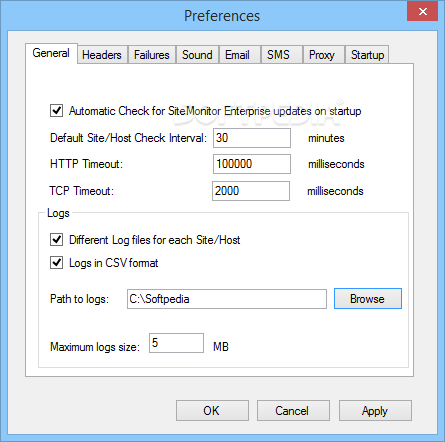Click the Maximum logs size field
Screen dimensions: 445x442
coord(176,343)
